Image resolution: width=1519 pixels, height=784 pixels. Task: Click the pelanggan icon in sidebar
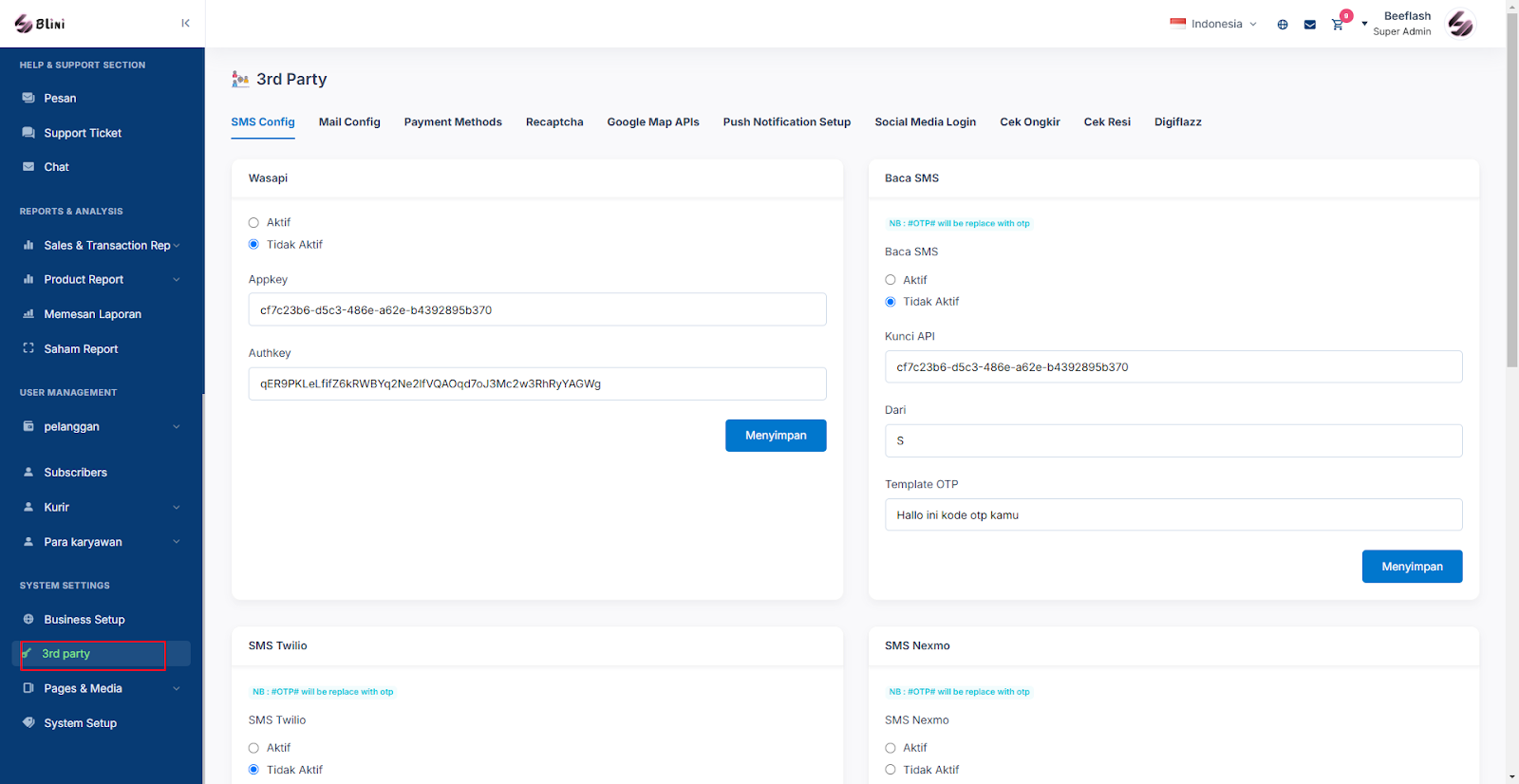pos(28,426)
